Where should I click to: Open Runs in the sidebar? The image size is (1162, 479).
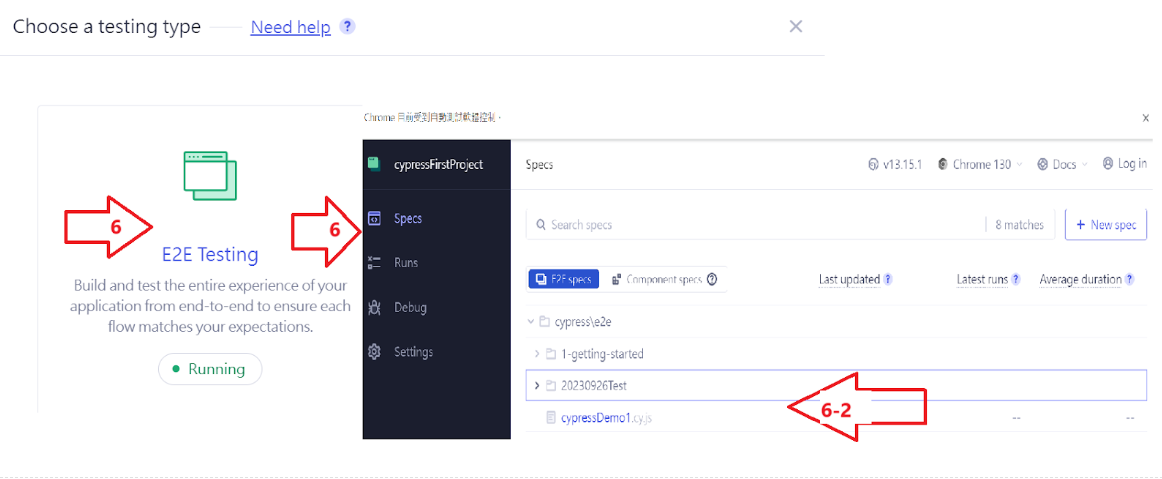[406, 262]
